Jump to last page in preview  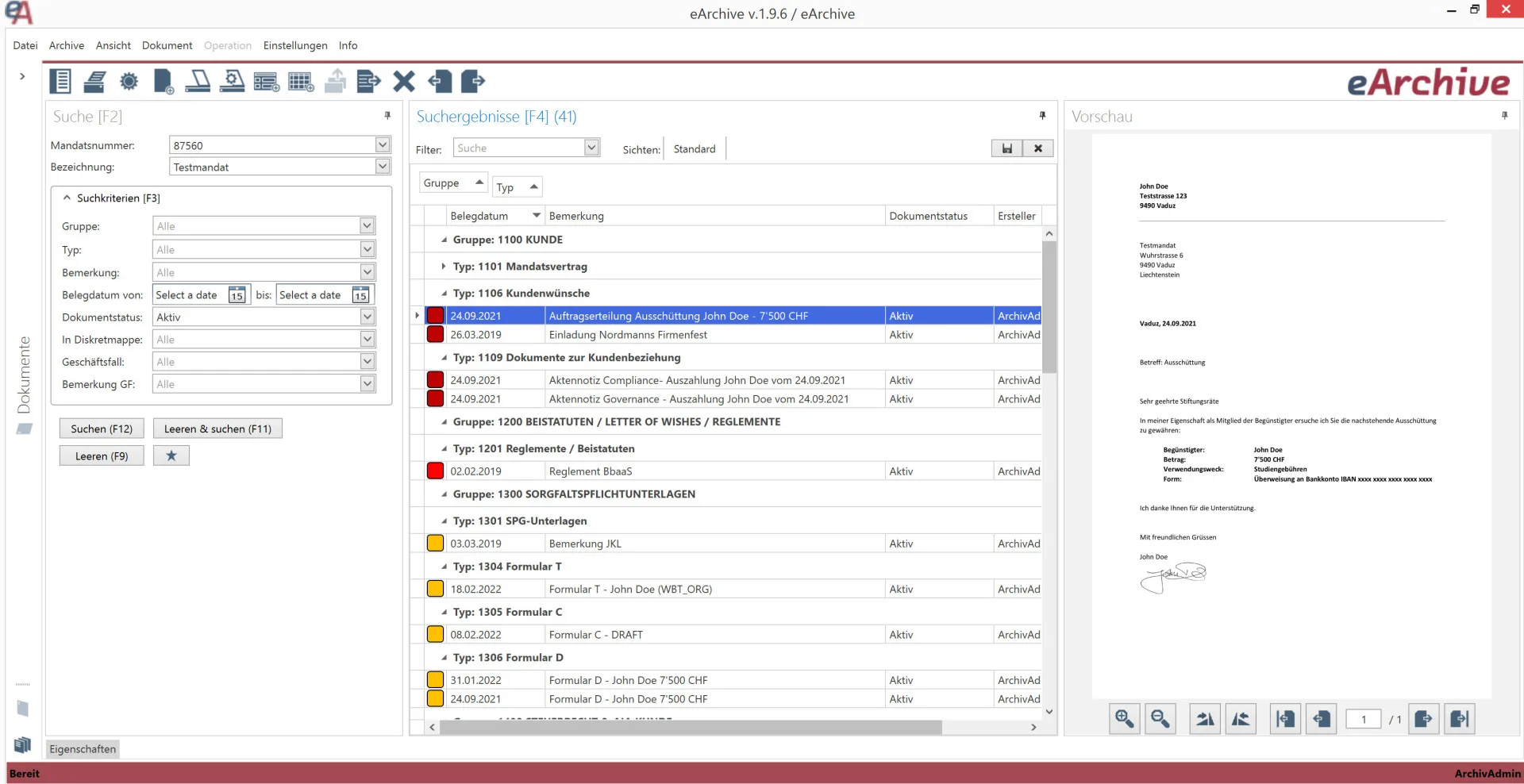[1460, 719]
